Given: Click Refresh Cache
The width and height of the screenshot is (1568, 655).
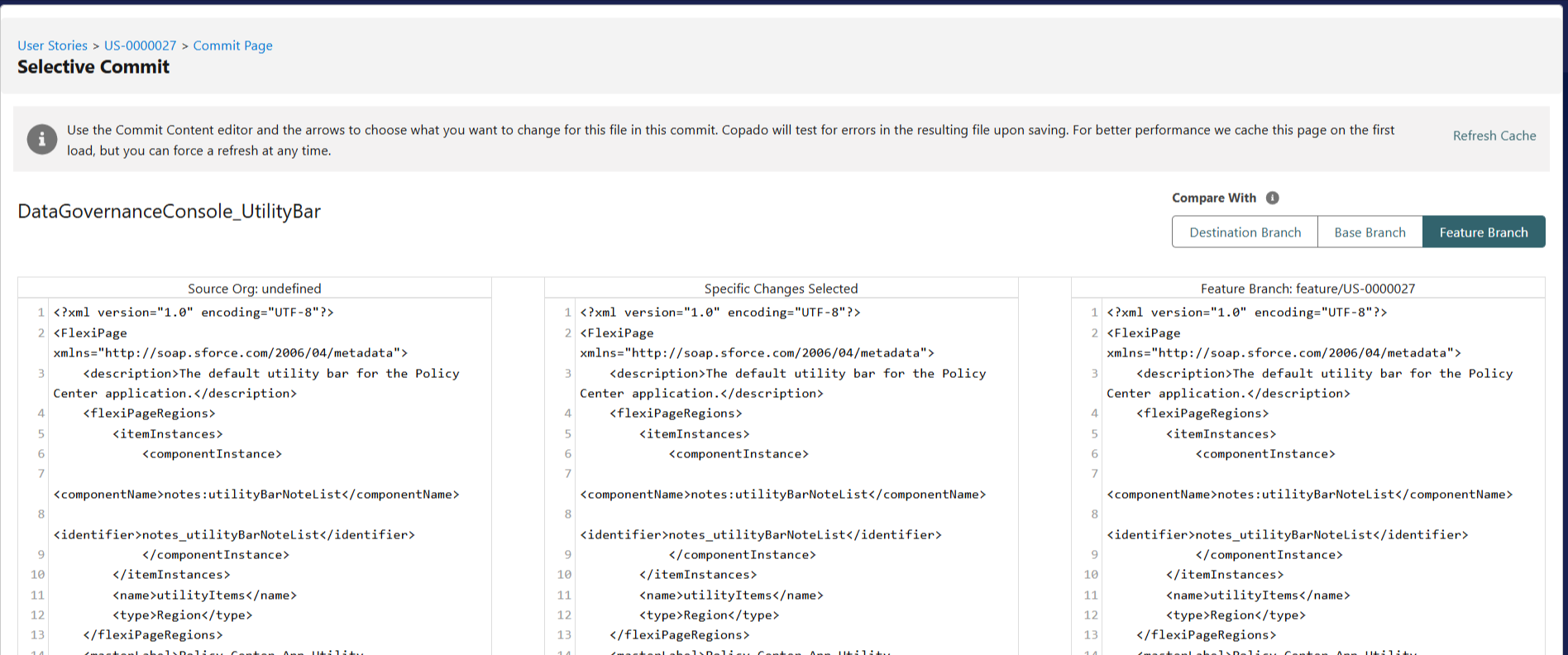Looking at the screenshot, I should pos(1494,136).
